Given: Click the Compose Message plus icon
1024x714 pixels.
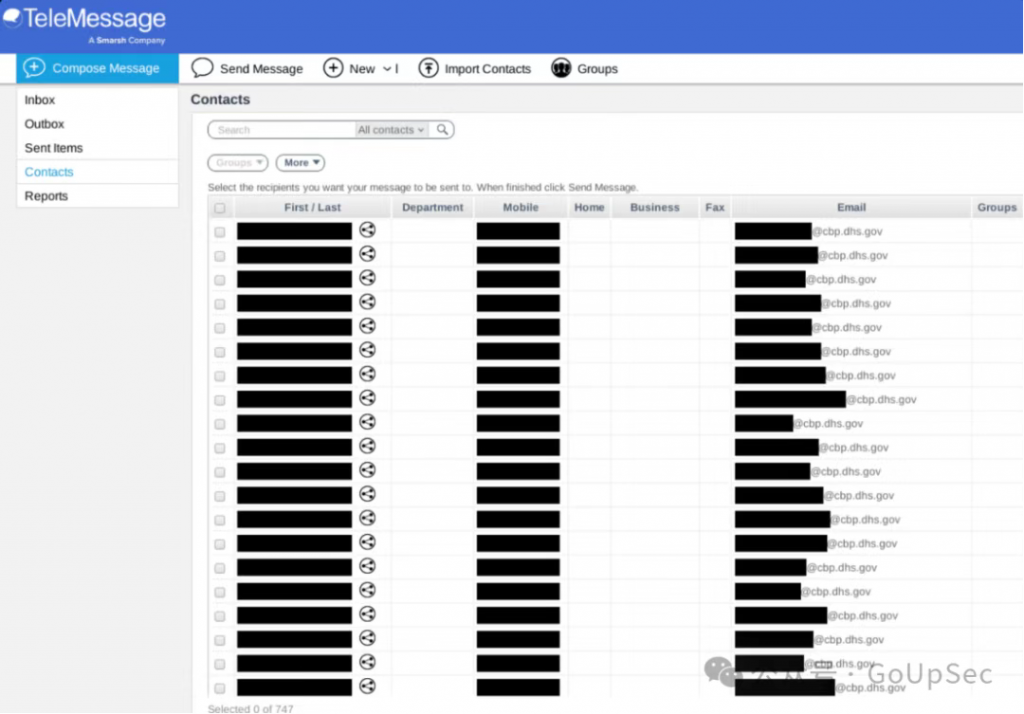Looking at the screenshot, I should (x=34, y=67).
